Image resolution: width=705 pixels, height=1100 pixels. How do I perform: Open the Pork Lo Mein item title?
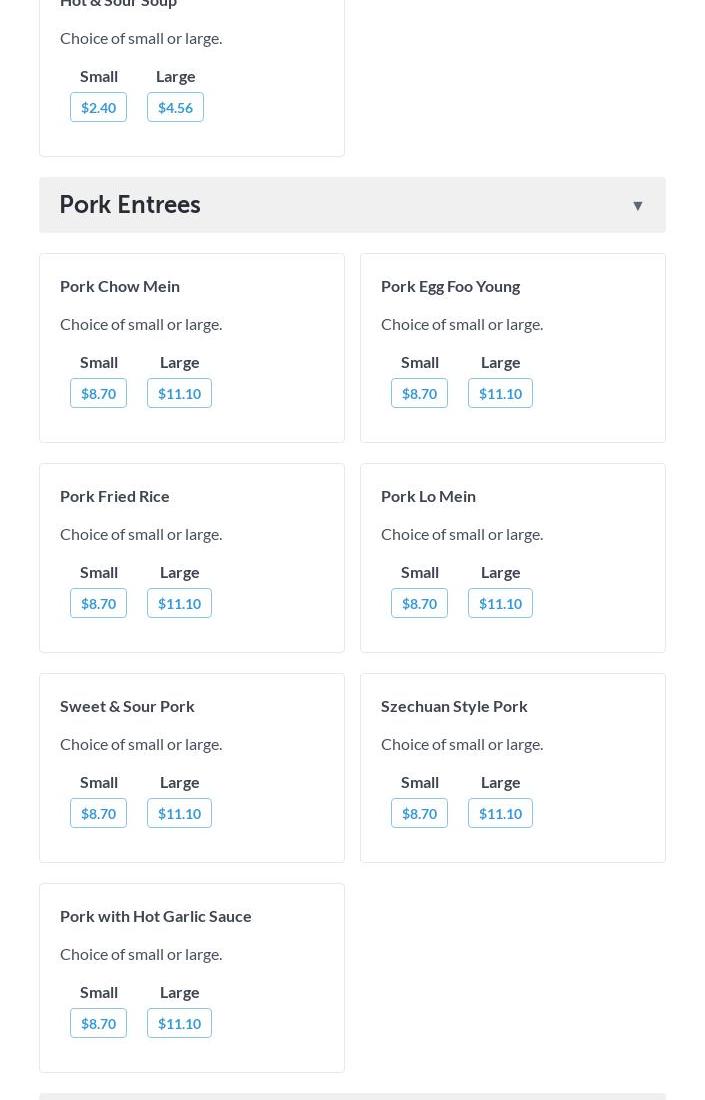pyautogui.click(x=428, y=496)
